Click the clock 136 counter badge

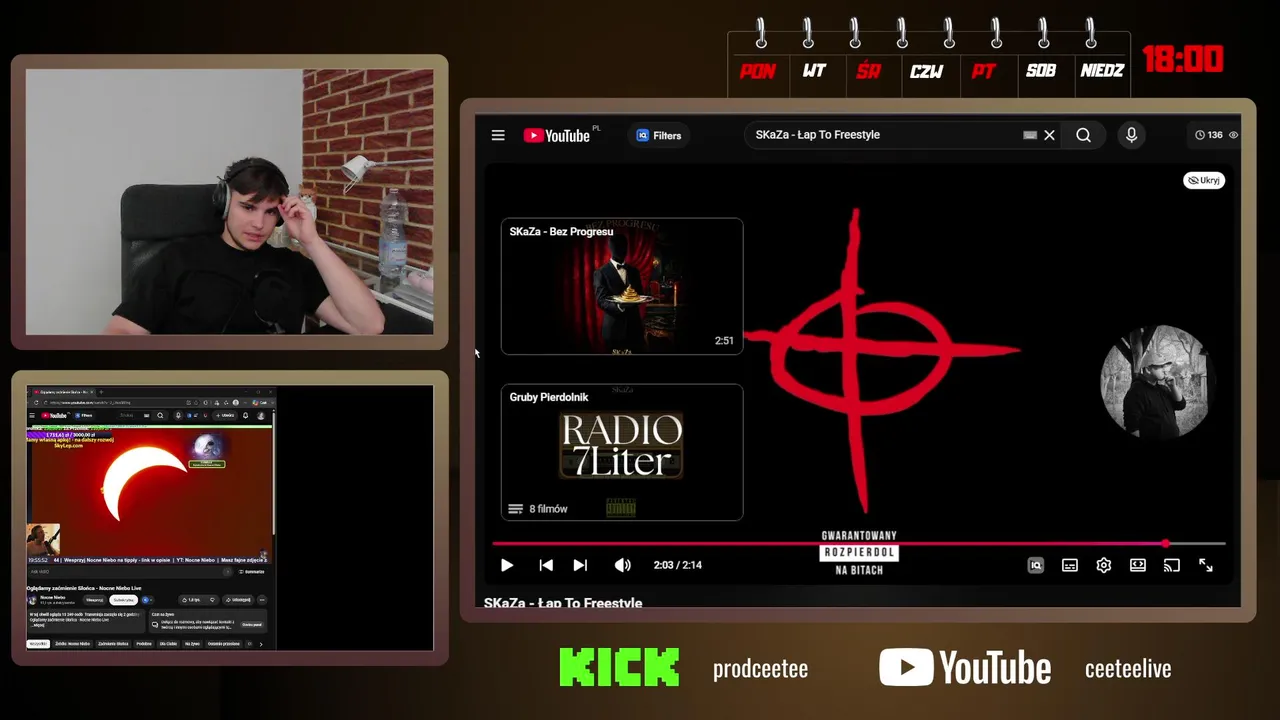point(1209,135)
